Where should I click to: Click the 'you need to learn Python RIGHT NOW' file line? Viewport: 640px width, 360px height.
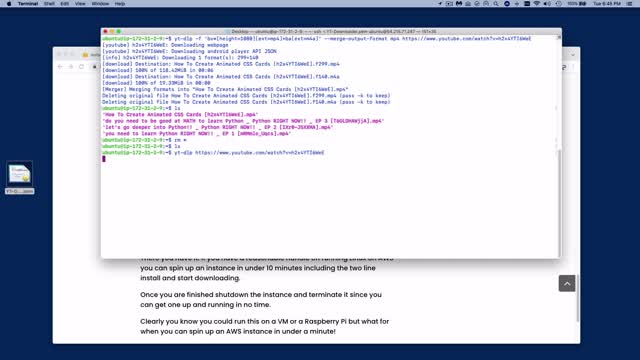coord(196,133)
